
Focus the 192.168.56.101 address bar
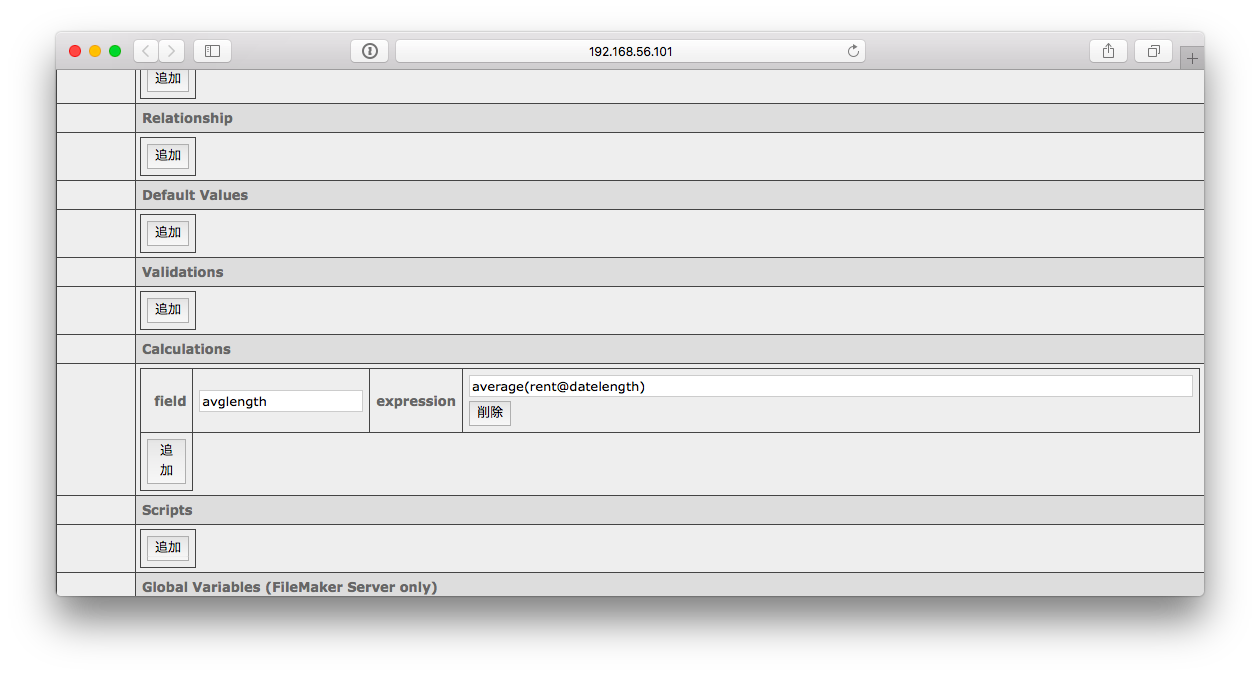tap(630, 51)
